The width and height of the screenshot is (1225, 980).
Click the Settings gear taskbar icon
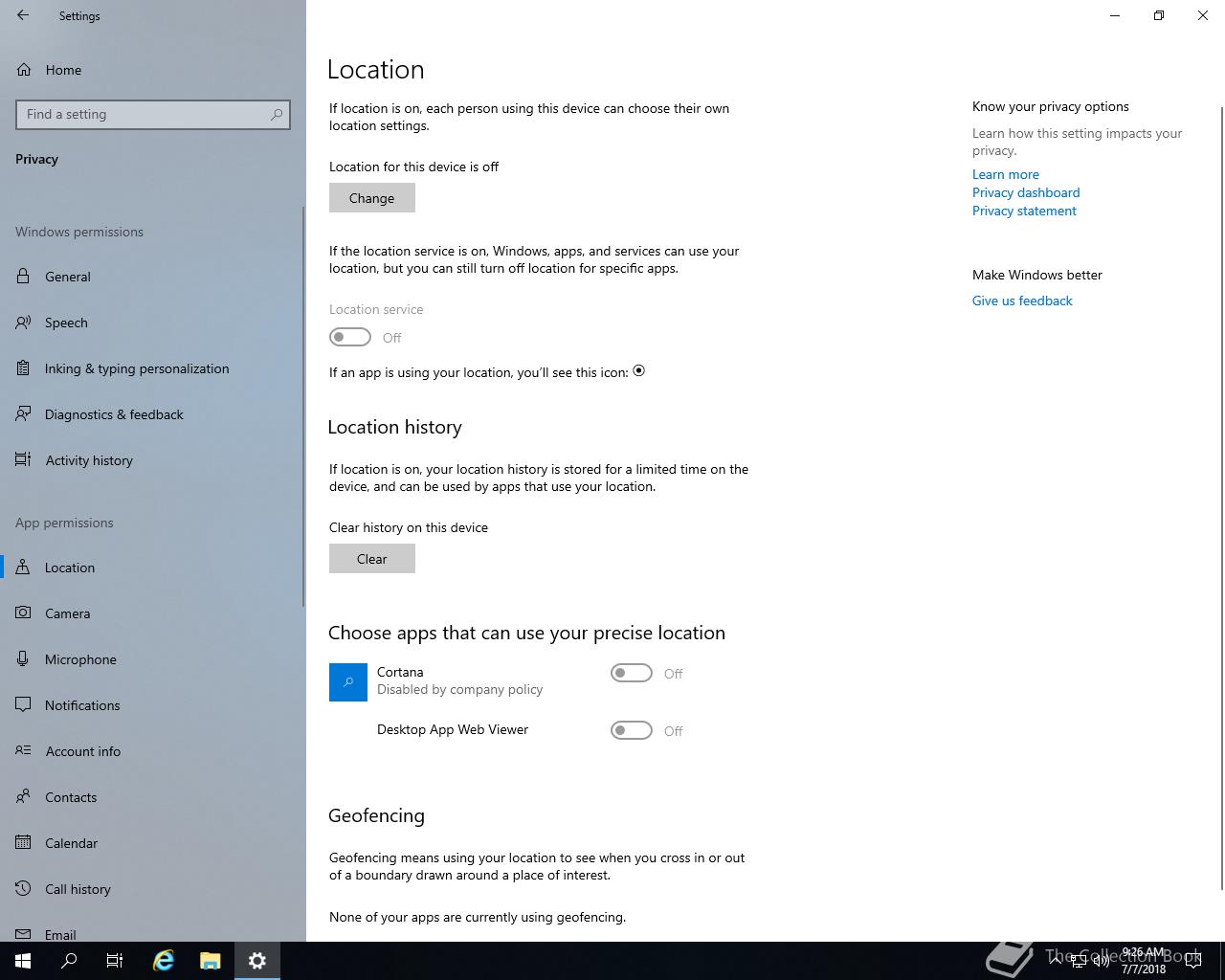pos(256,961)
